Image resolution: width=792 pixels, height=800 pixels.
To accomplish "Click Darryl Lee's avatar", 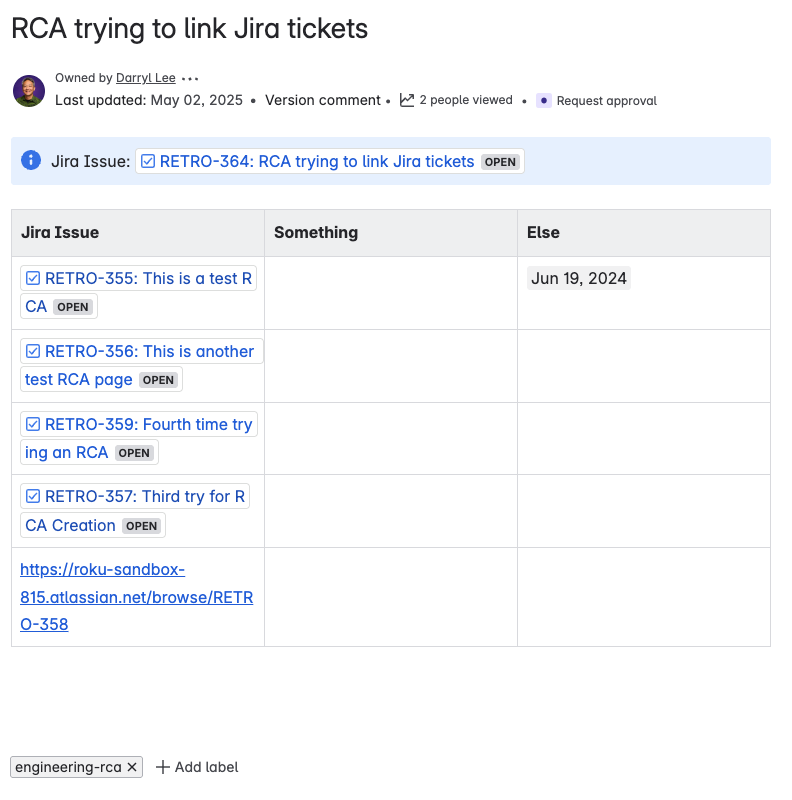I will 28,91.
